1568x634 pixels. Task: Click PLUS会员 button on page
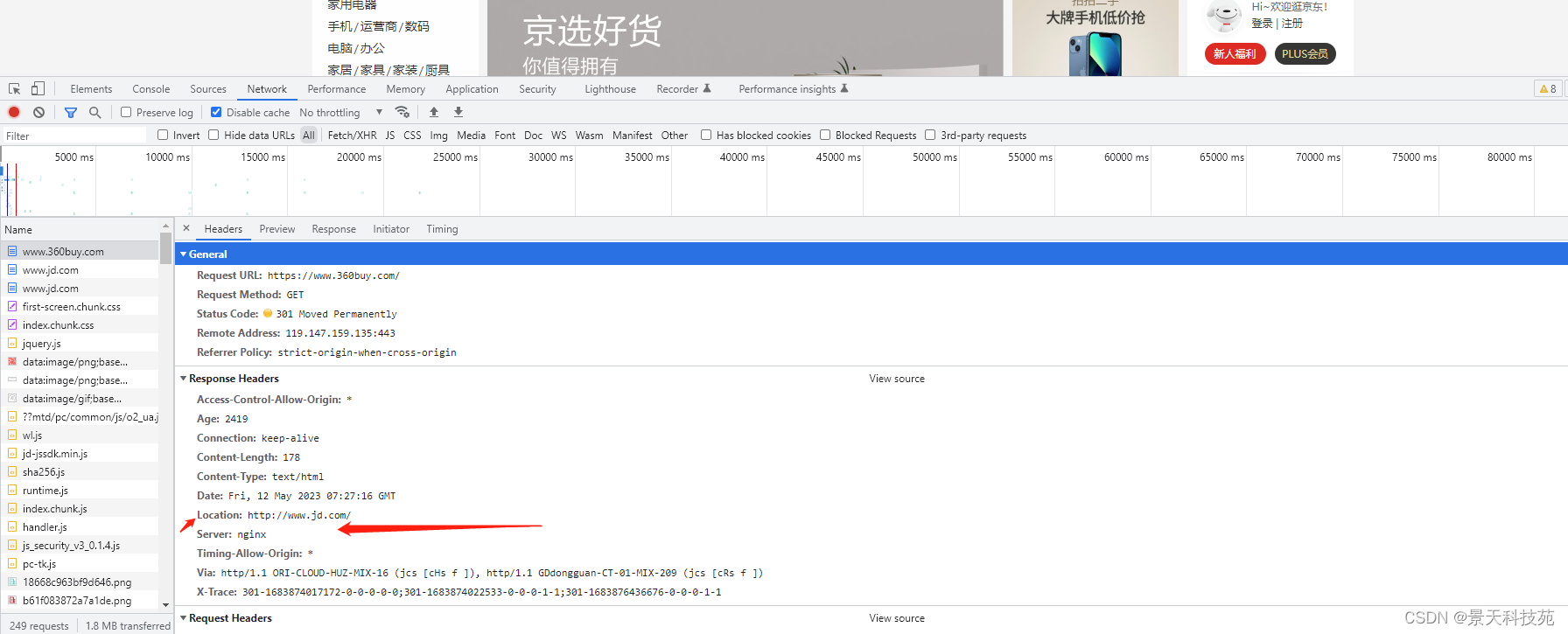tap(1305, 54)
